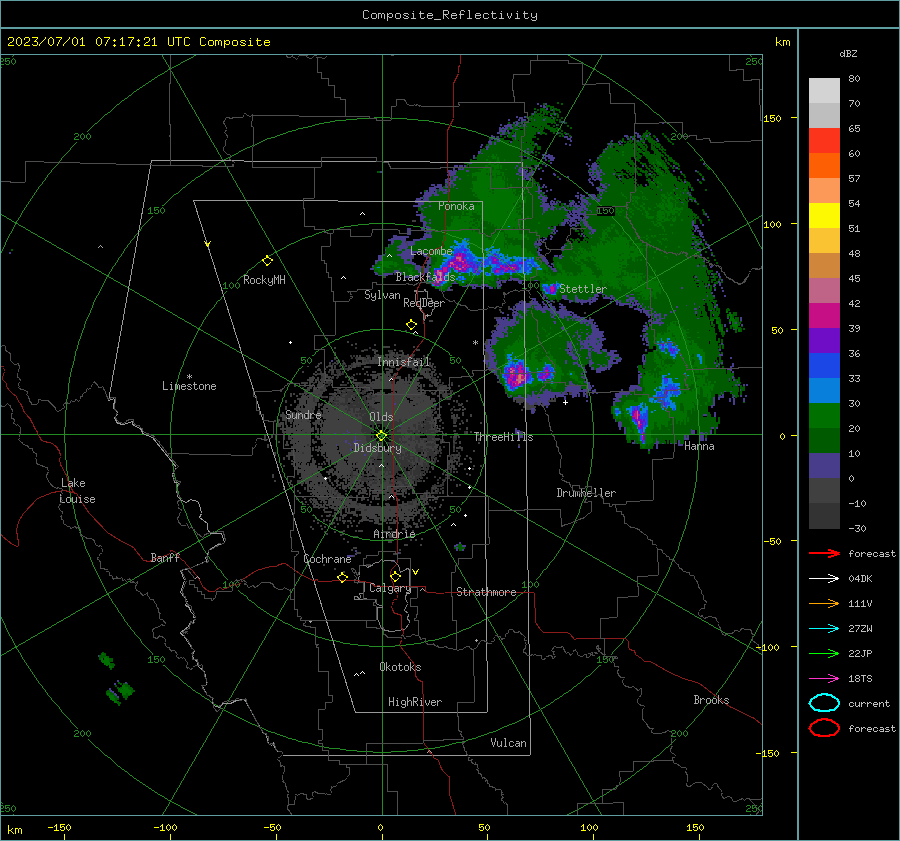Click the Blackfalds label
Screen dimensions: 900x841
coord(425,277)
